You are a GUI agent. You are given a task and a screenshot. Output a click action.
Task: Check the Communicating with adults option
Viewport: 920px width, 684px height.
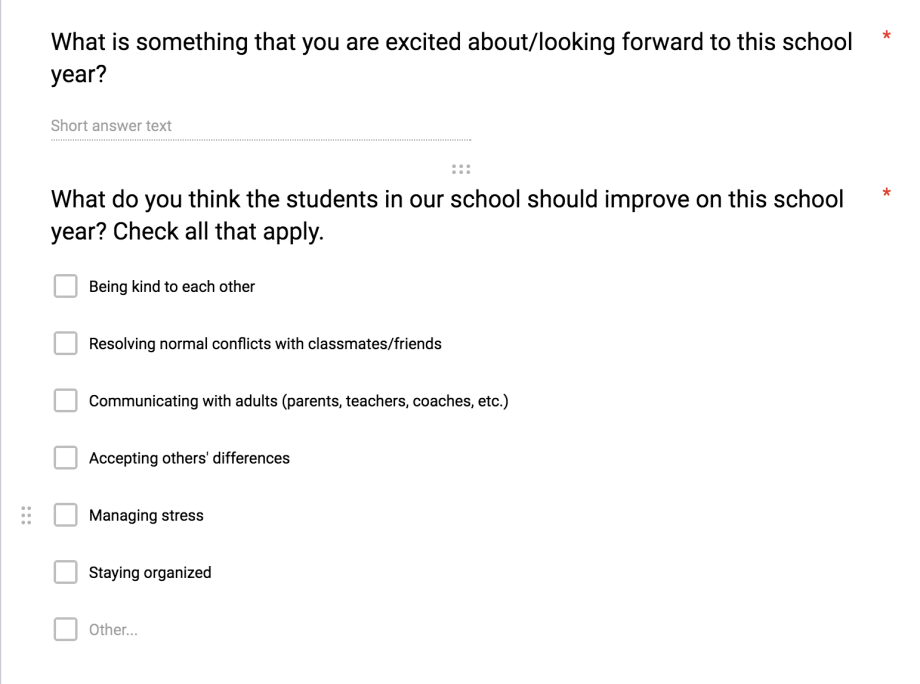65,400
